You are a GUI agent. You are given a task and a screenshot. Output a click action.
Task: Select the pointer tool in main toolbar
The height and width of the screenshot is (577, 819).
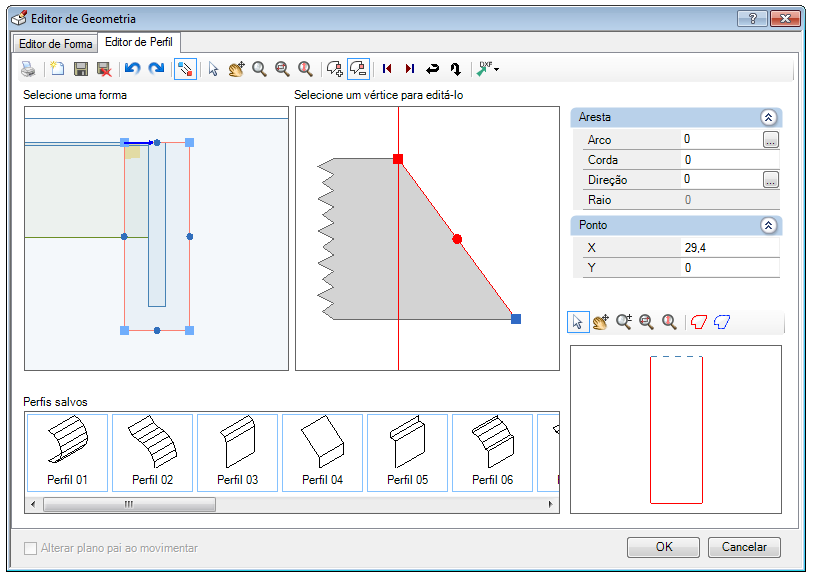click(x=213, y=69)
